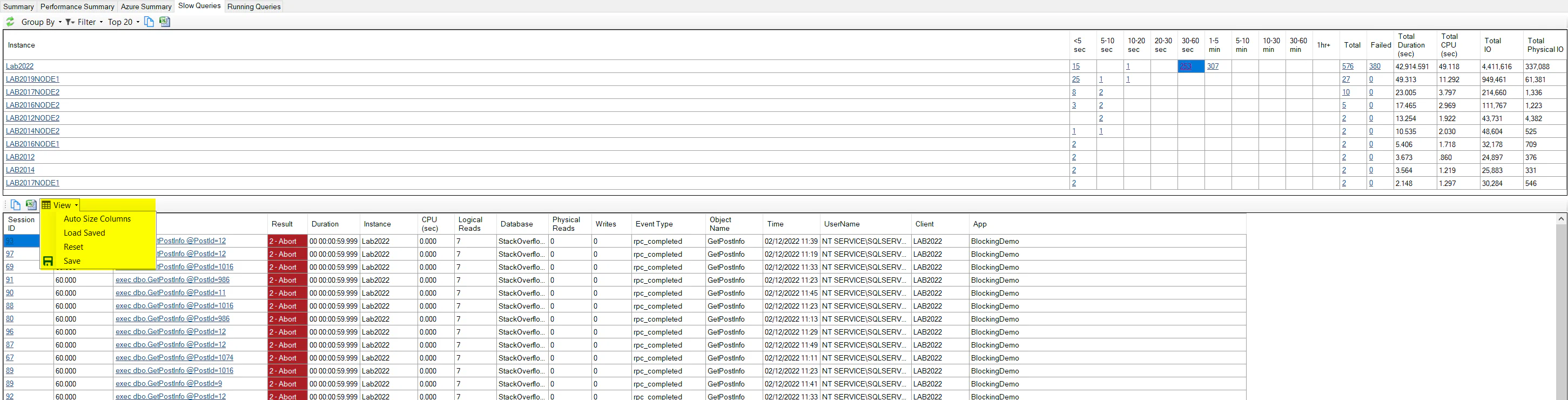Switch to the Running Queries tab

[x=254, y=6]
